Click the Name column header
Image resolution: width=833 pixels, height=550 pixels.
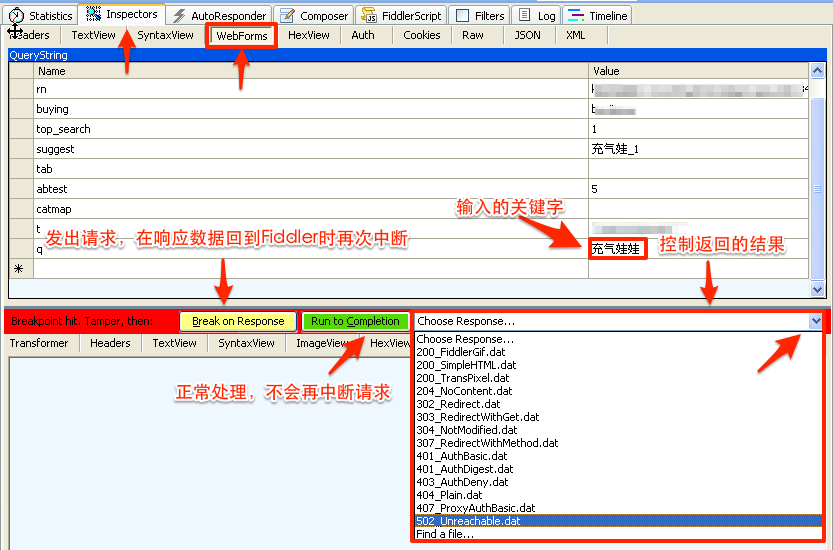click(311, 71)
